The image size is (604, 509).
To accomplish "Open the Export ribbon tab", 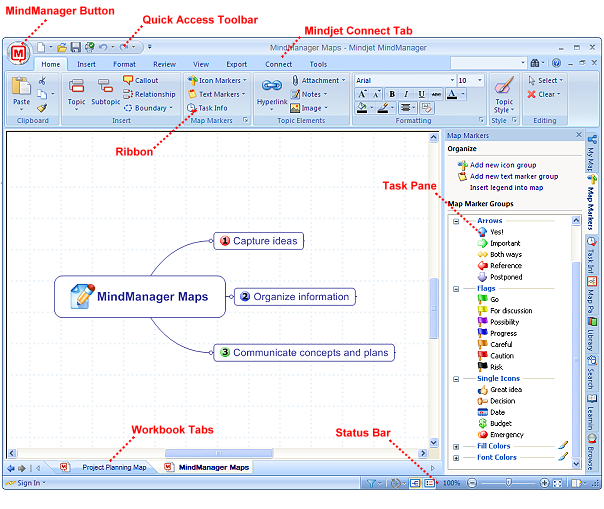I will [237, 64].
